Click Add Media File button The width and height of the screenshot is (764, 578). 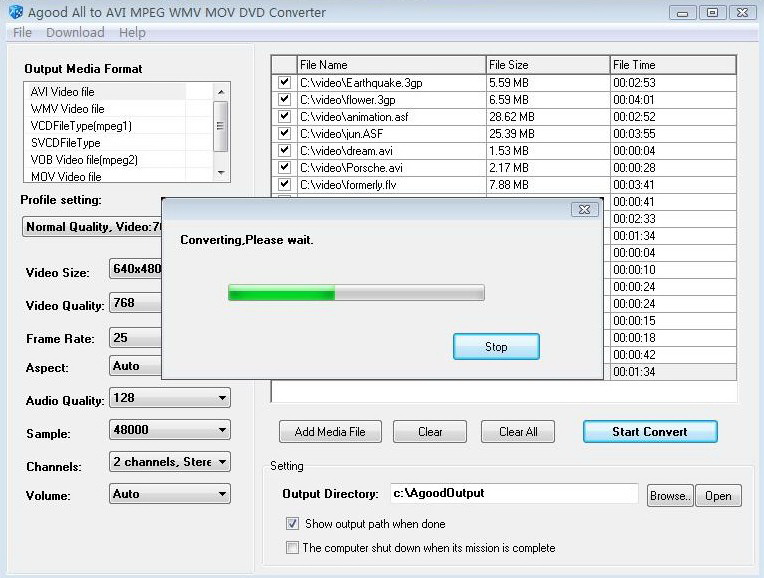pos(330,432)
